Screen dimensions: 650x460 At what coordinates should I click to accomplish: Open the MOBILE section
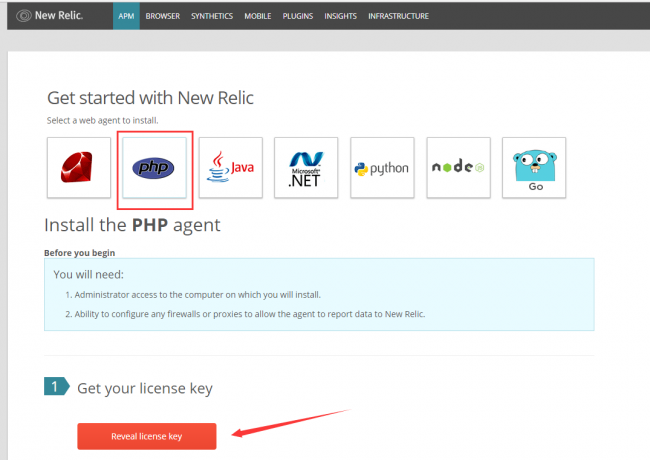pyautogui.click(x=257, y=16)
